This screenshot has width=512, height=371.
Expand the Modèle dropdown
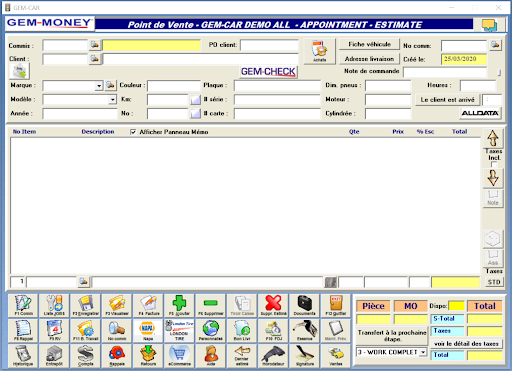tap(113, 100)
